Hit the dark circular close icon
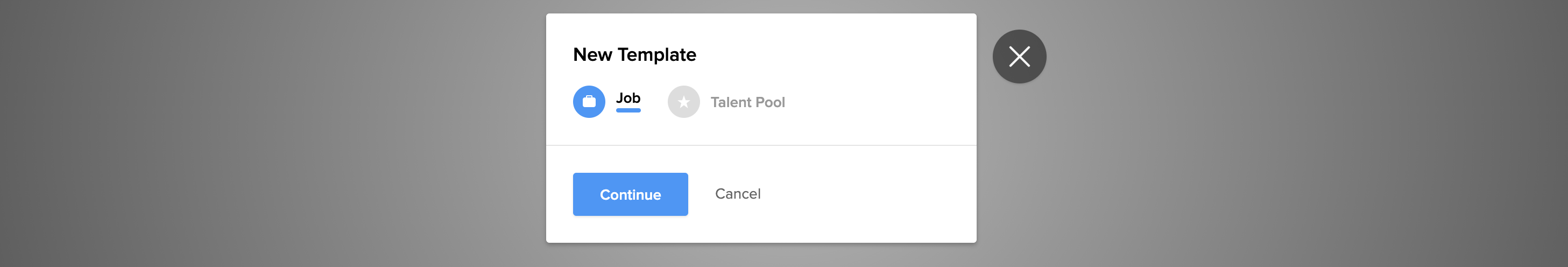This screenshot has height=267, width=1568. pyautogui.click(x=1019, y=57)
